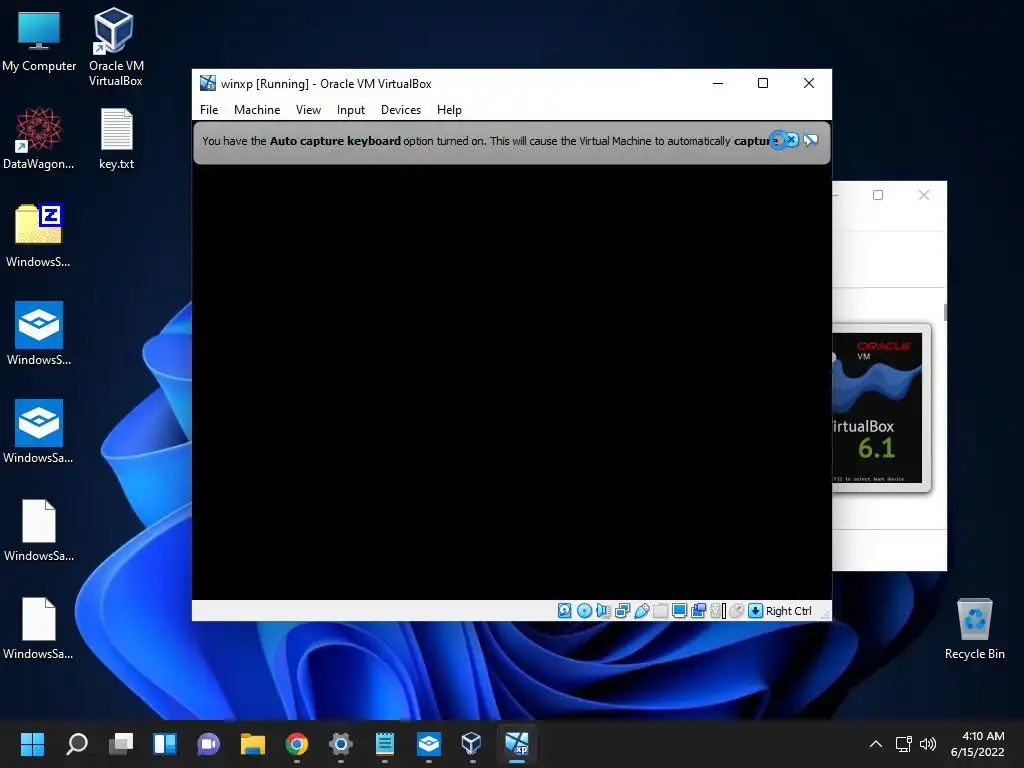Viewport: 1024px width, 768px height.
Task: Open the USB devices indicator in status bar
Action: (x=641, y=611)
